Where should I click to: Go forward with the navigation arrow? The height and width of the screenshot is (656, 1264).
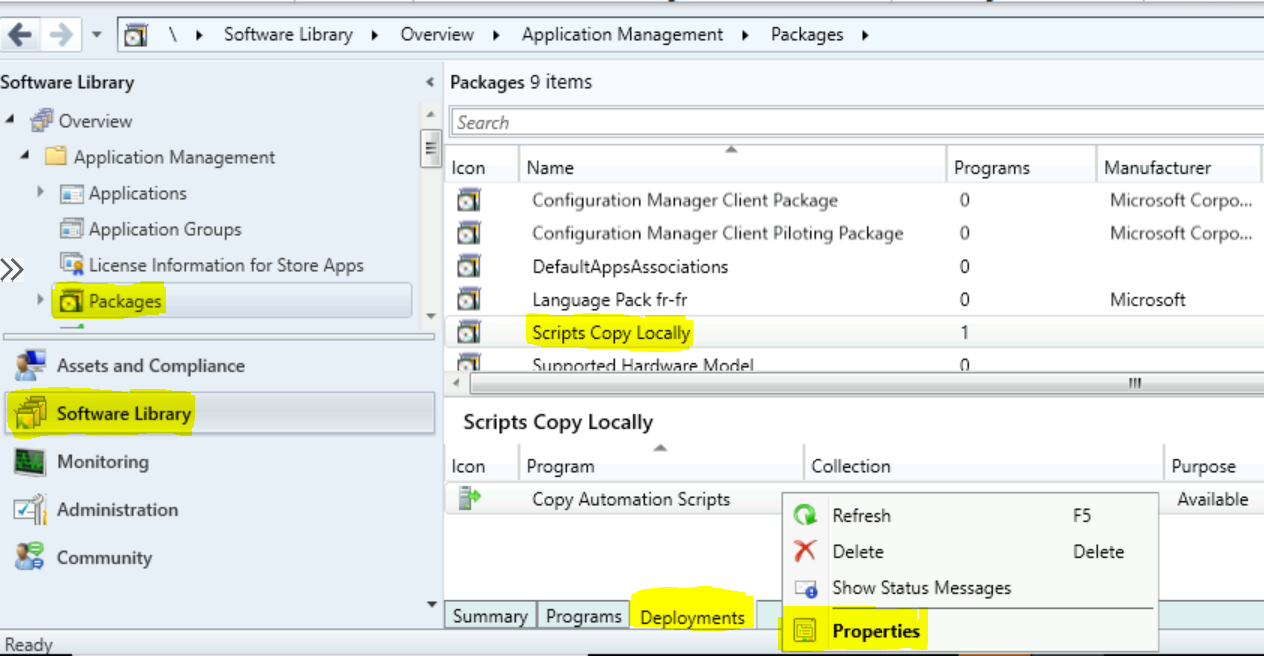60,35
